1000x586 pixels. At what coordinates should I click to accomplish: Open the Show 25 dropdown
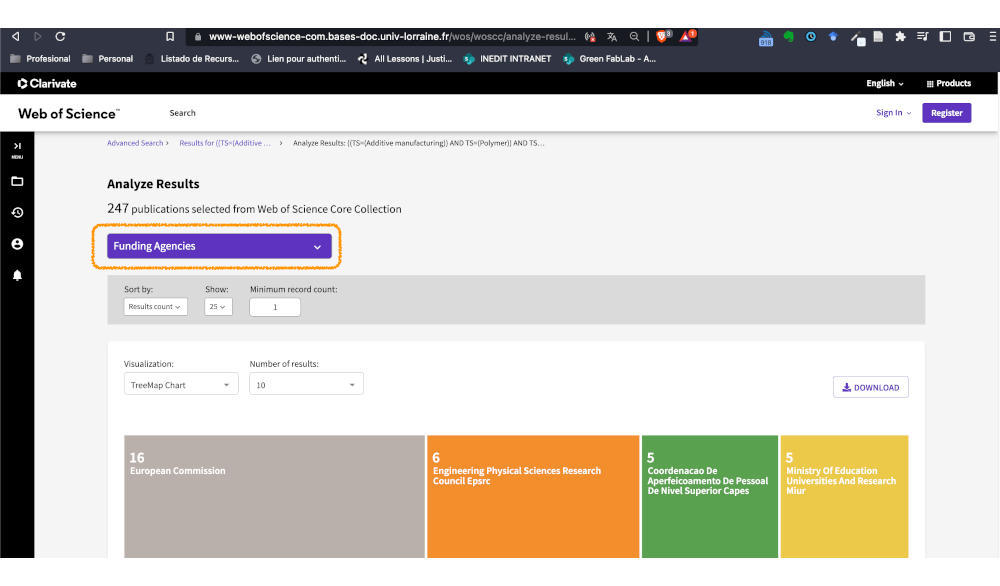coord(218,307)
